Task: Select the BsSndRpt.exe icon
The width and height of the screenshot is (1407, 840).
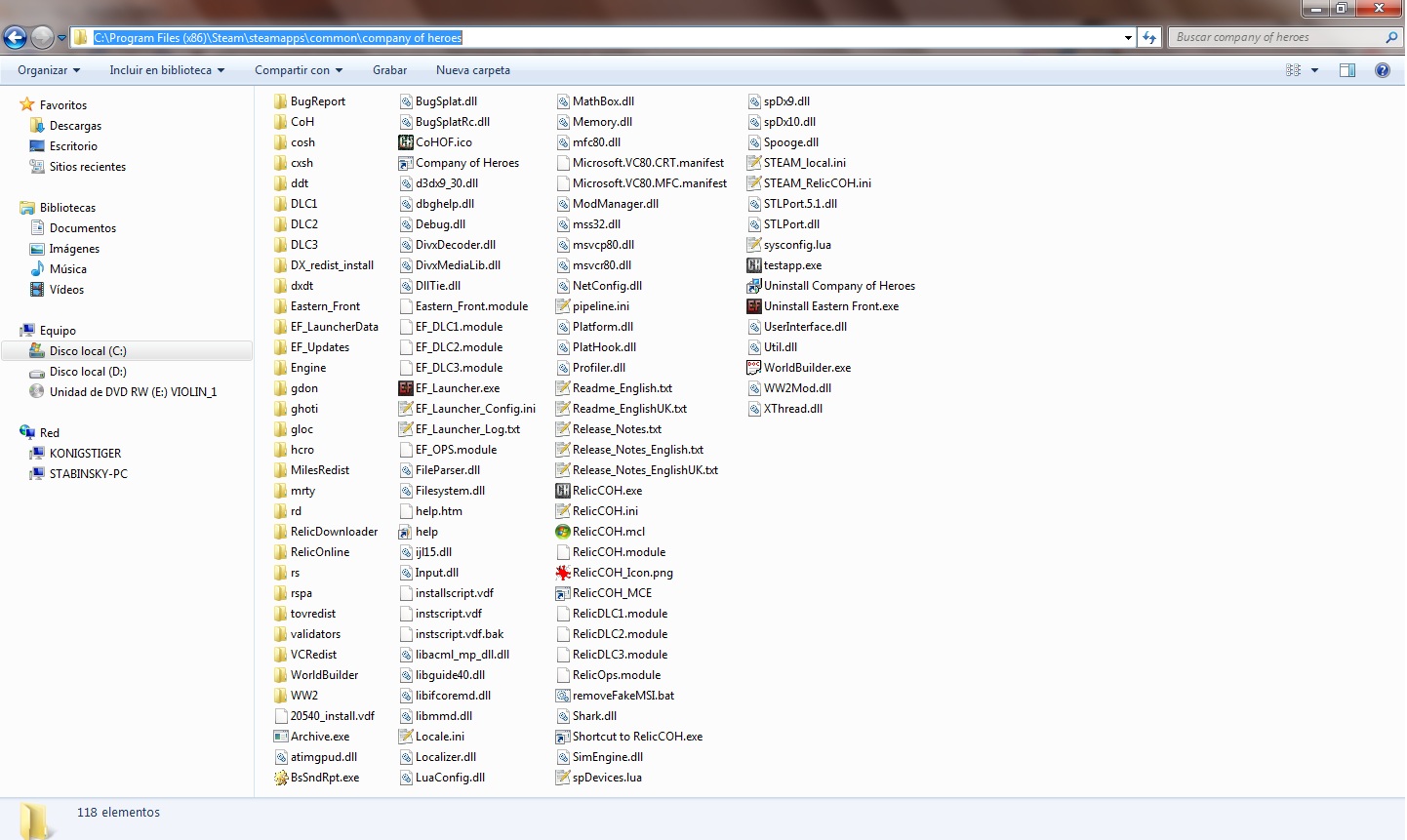Action: (281, 778)
